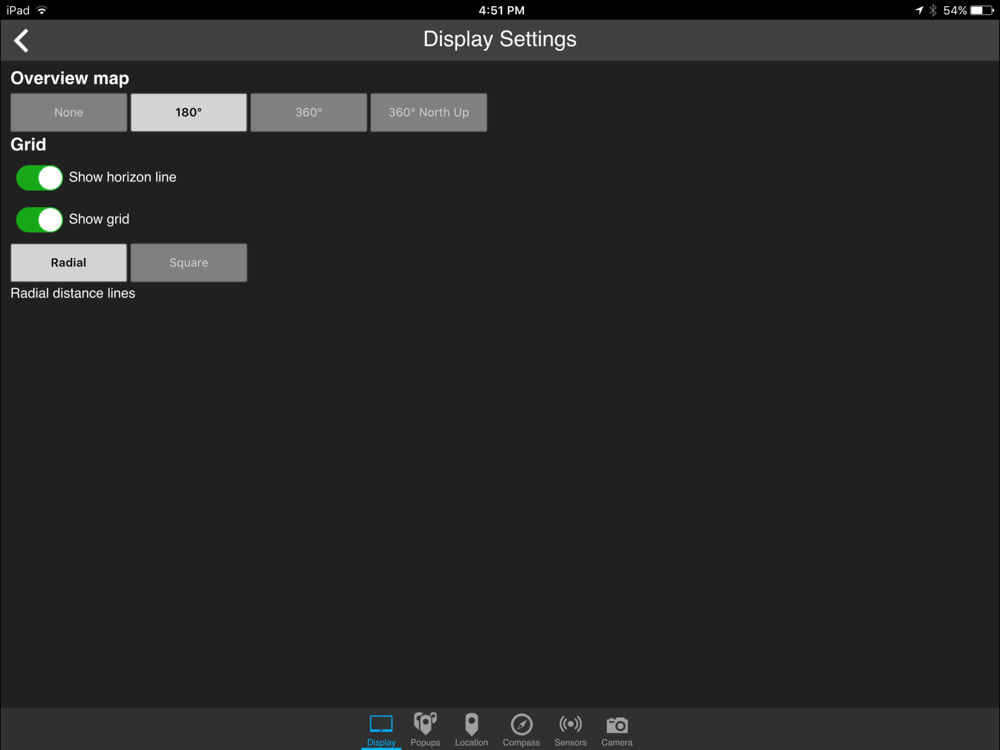1000x750 pixels.
Task: Tap the battery indicator in status bar
Action: (x=982, y=10)
